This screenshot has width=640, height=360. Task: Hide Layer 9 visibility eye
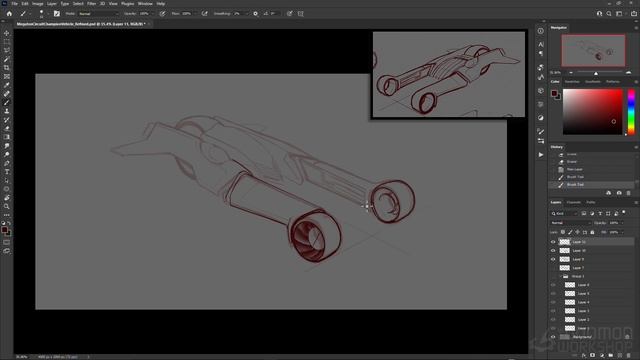click(553, 259)
